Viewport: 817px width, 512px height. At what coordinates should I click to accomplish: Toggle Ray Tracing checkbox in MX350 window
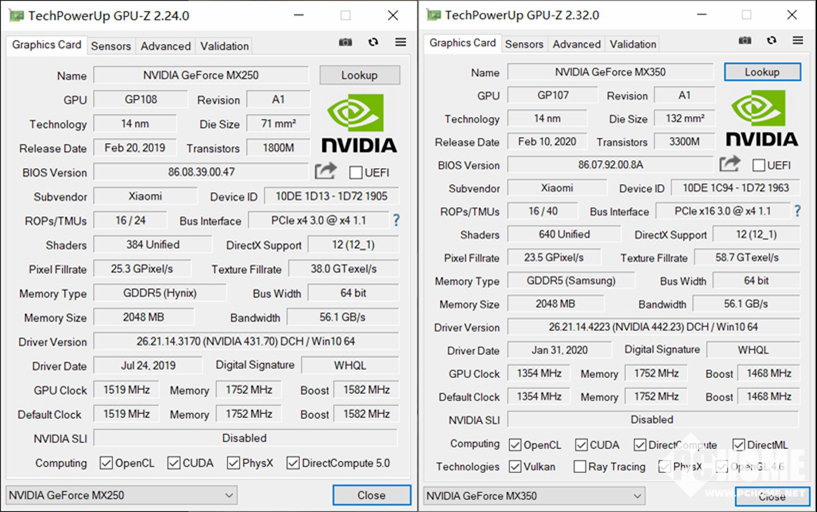click(579, 466)
